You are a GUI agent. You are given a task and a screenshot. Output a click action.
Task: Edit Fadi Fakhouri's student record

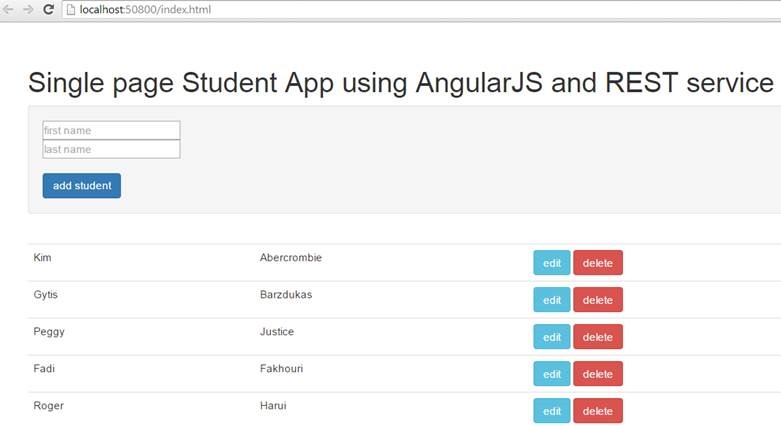(551, 374)
